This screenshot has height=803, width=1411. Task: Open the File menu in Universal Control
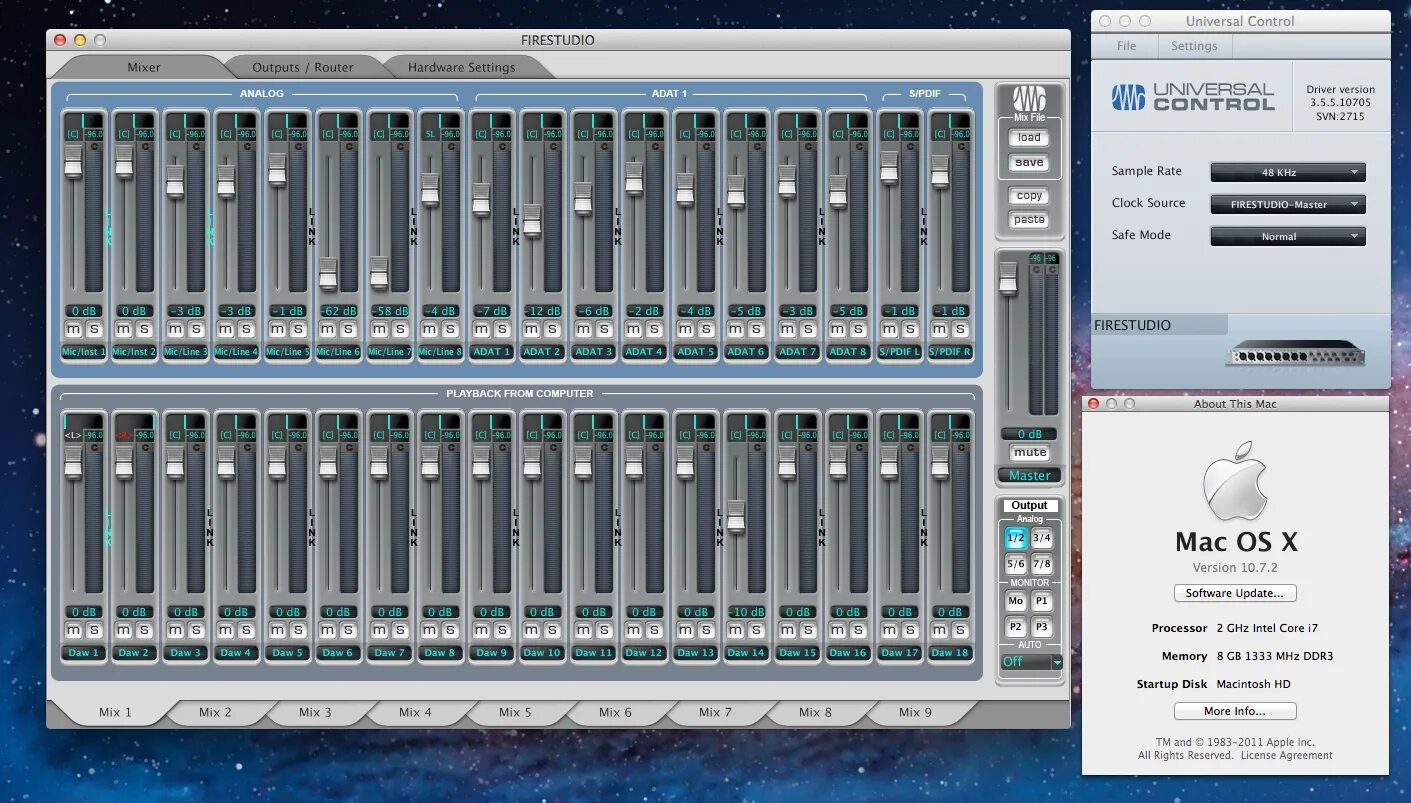[1126, 46]
